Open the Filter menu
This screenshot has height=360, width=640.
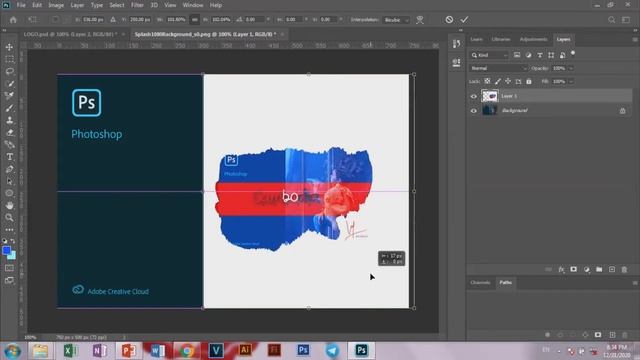pyautogui.click(x=137, y=5)
